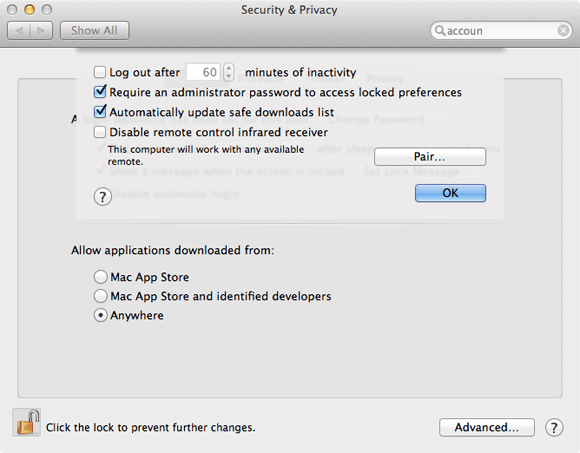Open the help button beside Advanced

(x=554, y=427)
